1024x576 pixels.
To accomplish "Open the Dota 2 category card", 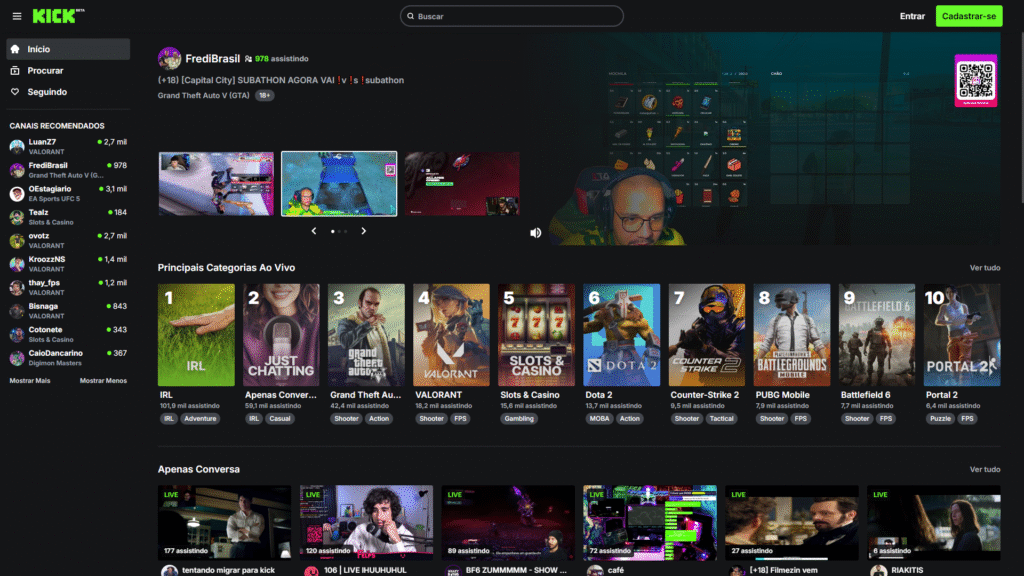I will (x=622, y=334).
